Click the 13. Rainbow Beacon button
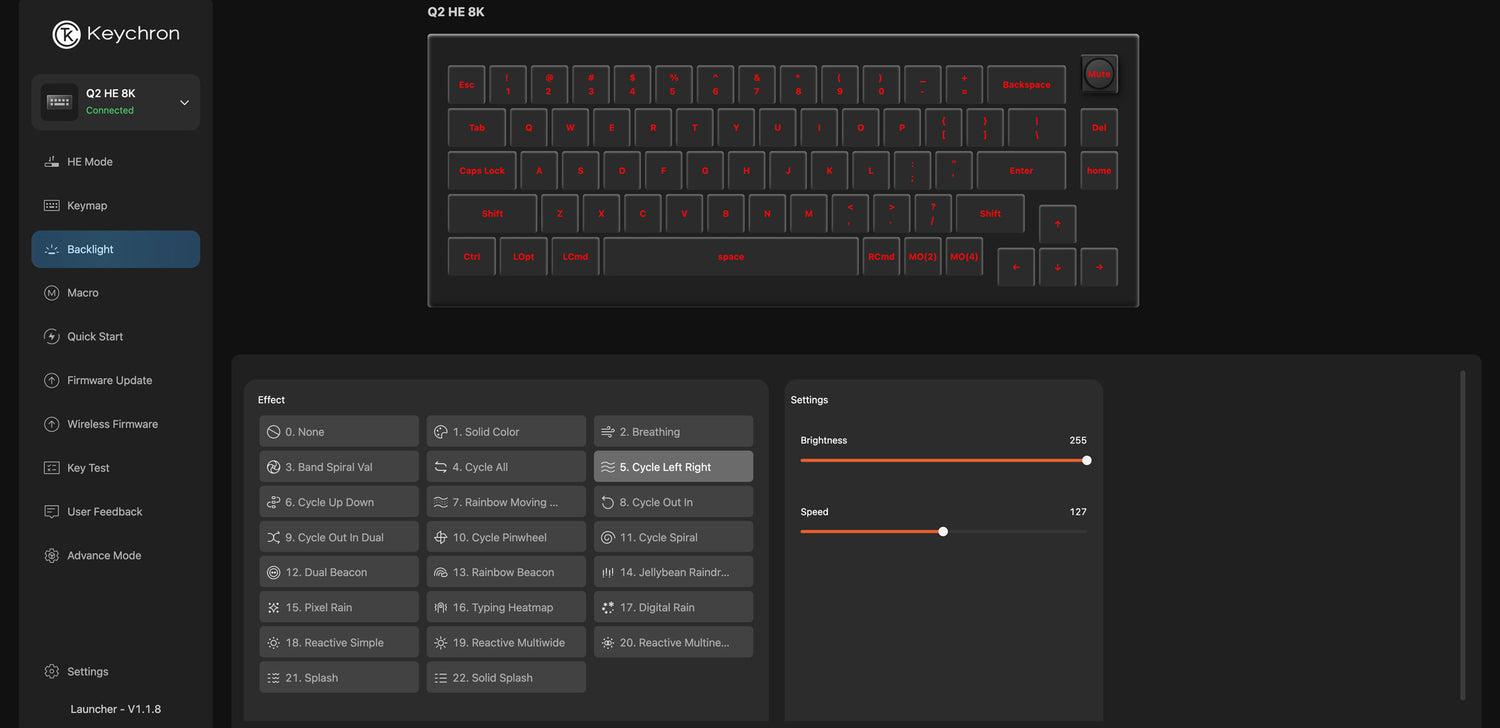 click(x=505, y=572)
